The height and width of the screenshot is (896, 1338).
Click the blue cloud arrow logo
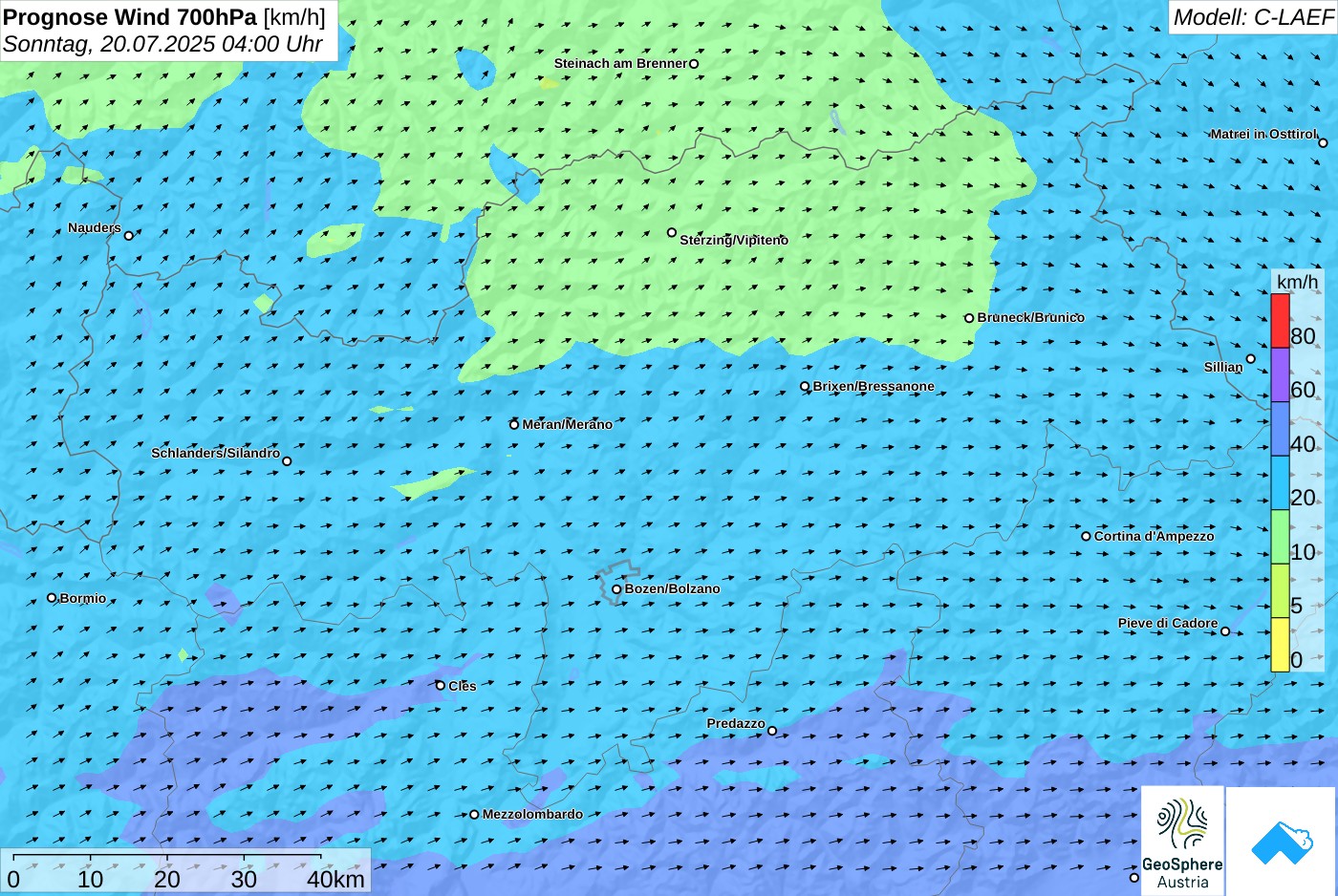tap(1282, 843)
